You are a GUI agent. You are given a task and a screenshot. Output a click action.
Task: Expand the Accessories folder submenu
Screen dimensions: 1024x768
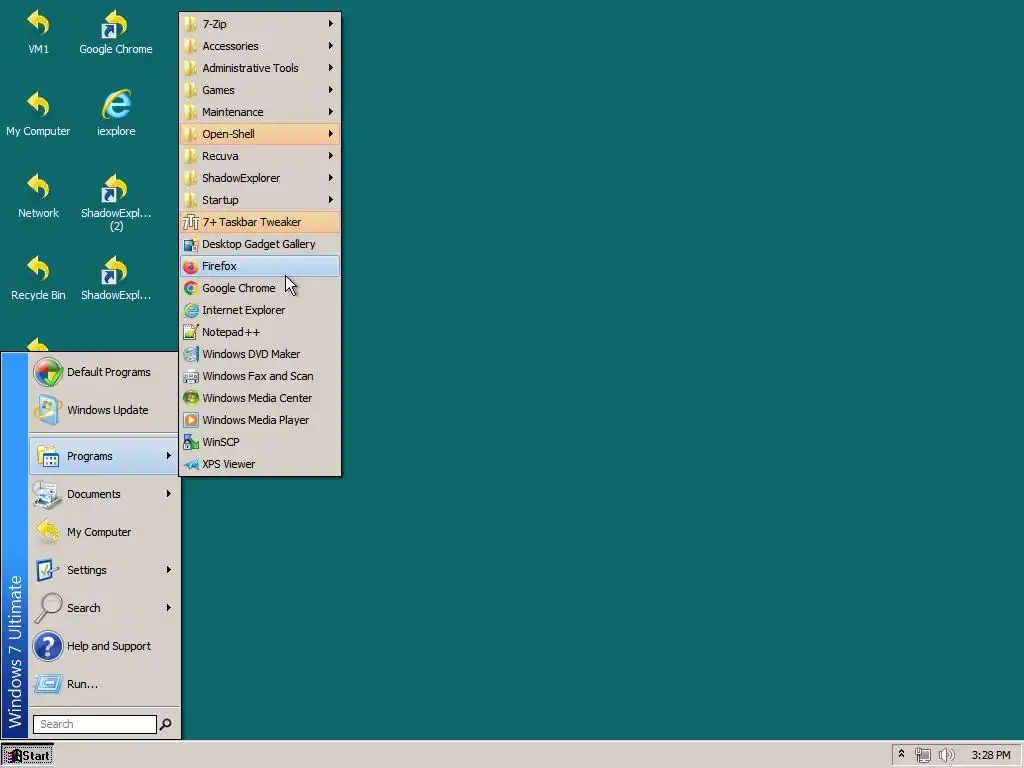pos(260,46)
